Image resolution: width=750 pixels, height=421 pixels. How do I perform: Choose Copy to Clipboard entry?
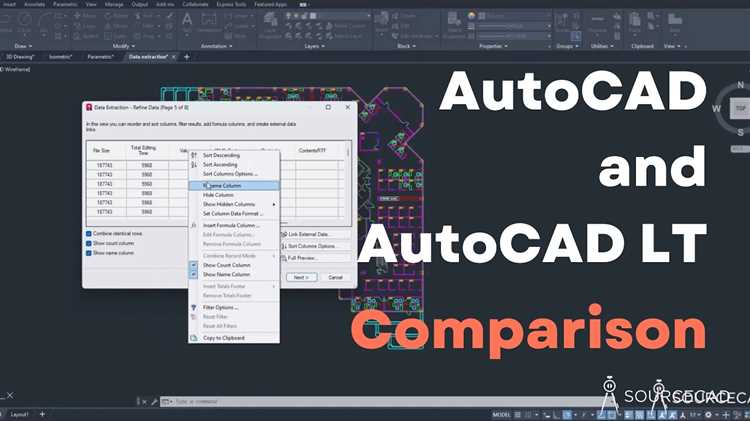[233, 338]
